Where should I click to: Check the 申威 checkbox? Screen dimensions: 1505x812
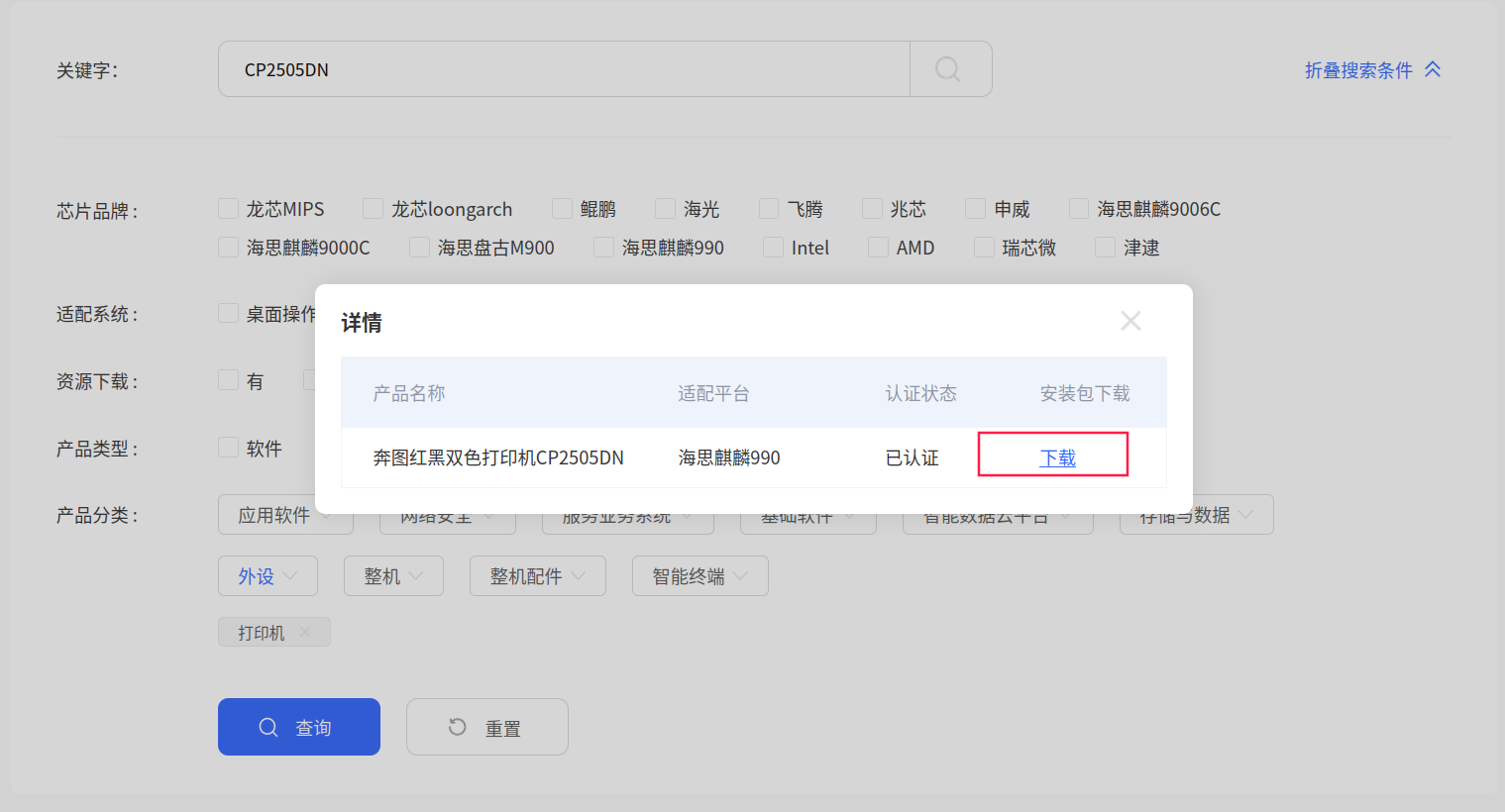coord(976,208)
